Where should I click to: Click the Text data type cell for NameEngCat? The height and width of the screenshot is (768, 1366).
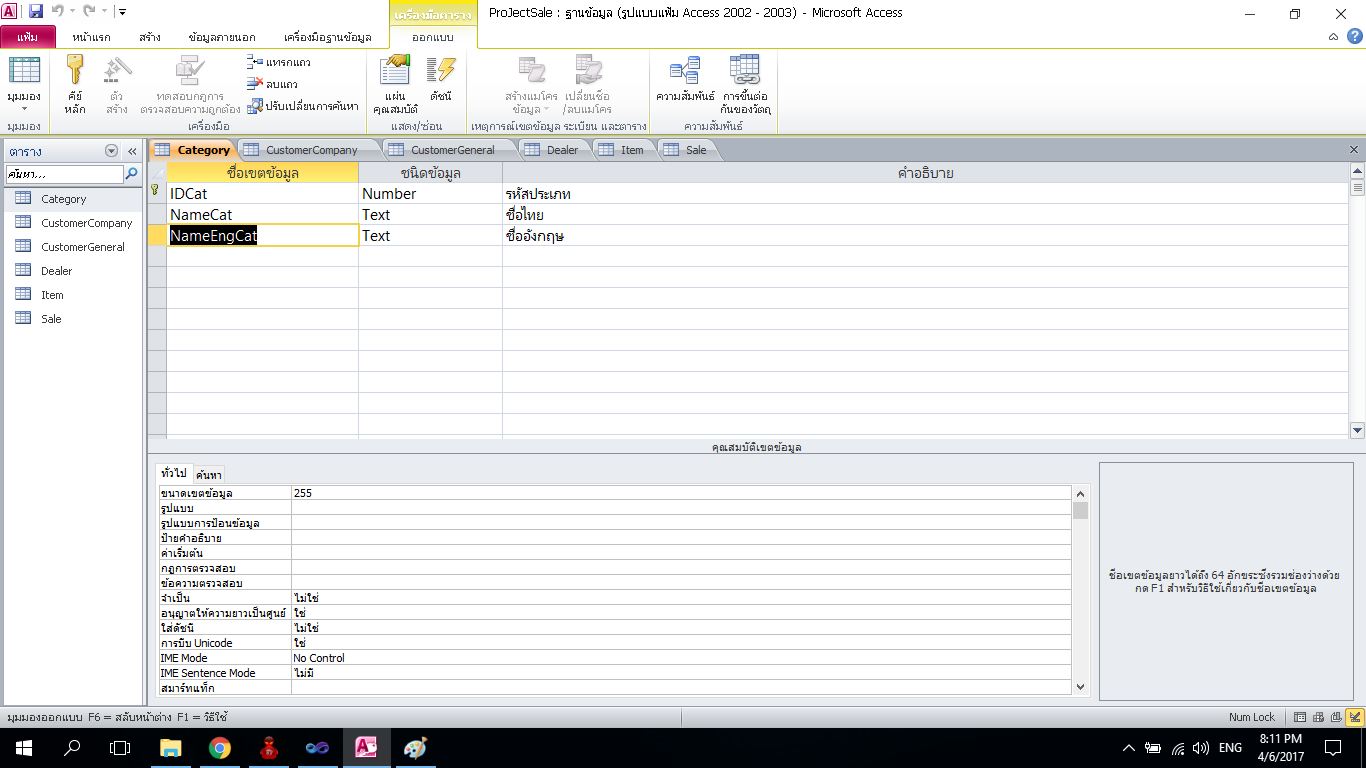430,236
